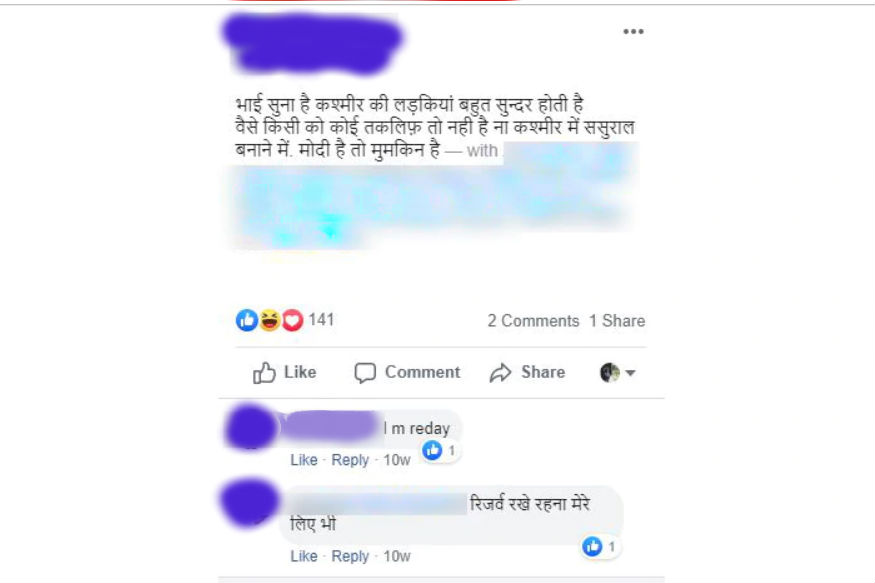The height and width of the screenshot is (583, 875).
Task: Open the blue like reaction icon list
Action: pyautogui.click(x=247, y=320)
